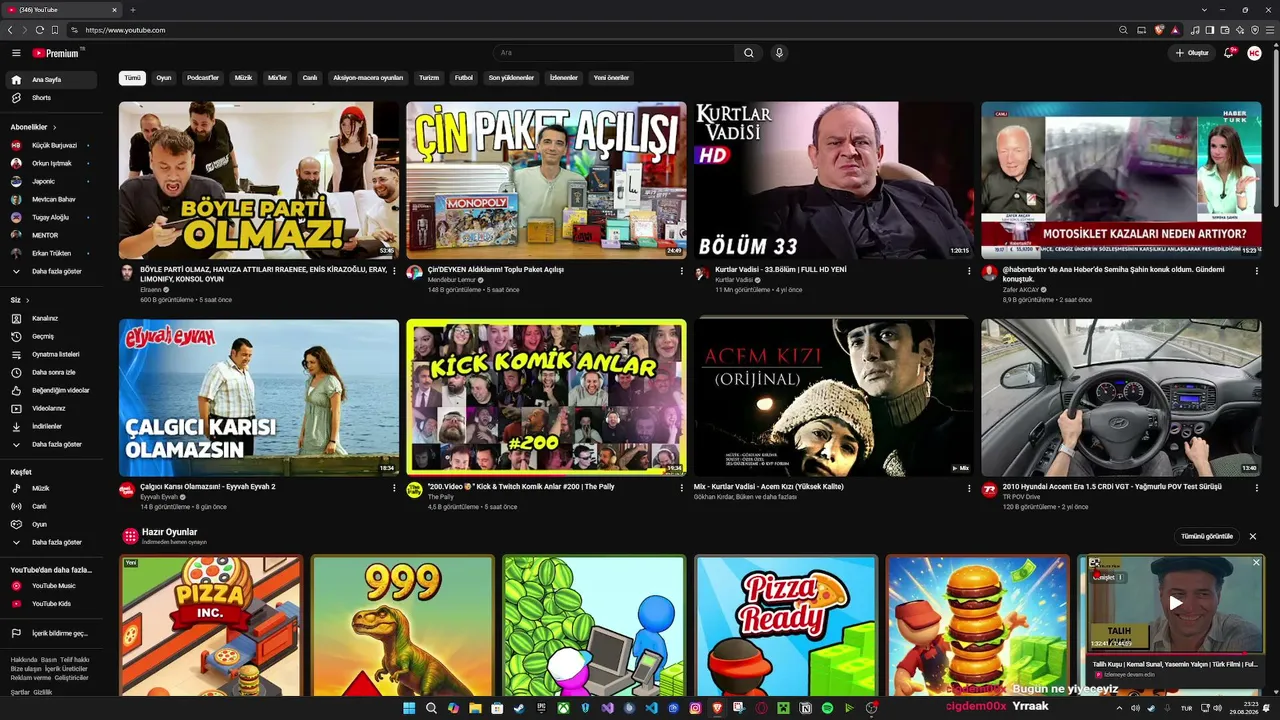Open the Brave Shields icon in address bar
Viewport: 1280px width, 720px height.
tap(1159, 30)
